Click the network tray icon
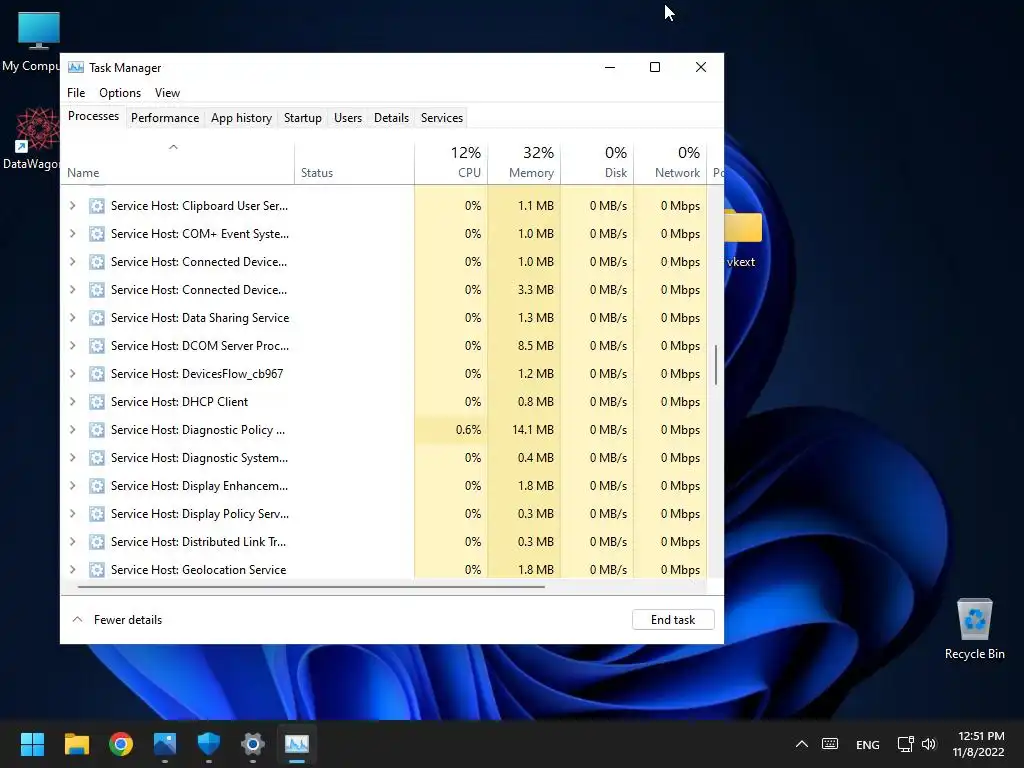Image resolution: width=1024 pixels, height=768 pixels. click(x=905, y=744)
